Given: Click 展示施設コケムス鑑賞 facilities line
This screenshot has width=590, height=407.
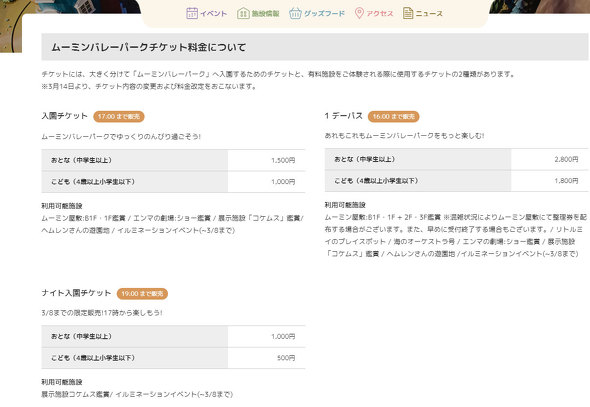Looking at the screenshot, I should click(137, 394).
